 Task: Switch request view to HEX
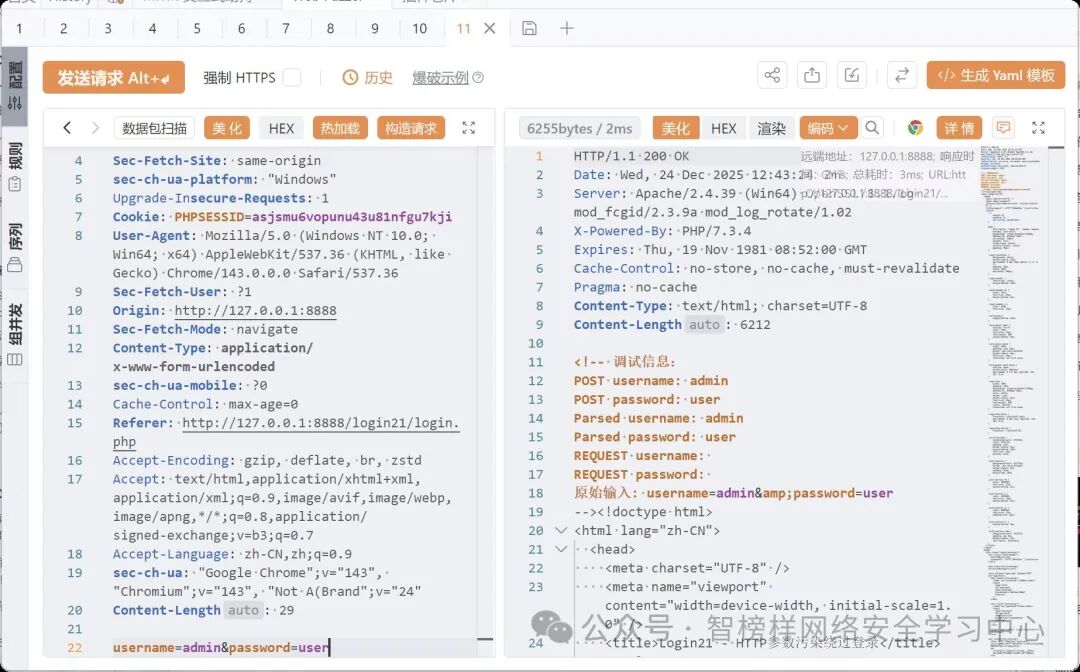pos(281,128)
